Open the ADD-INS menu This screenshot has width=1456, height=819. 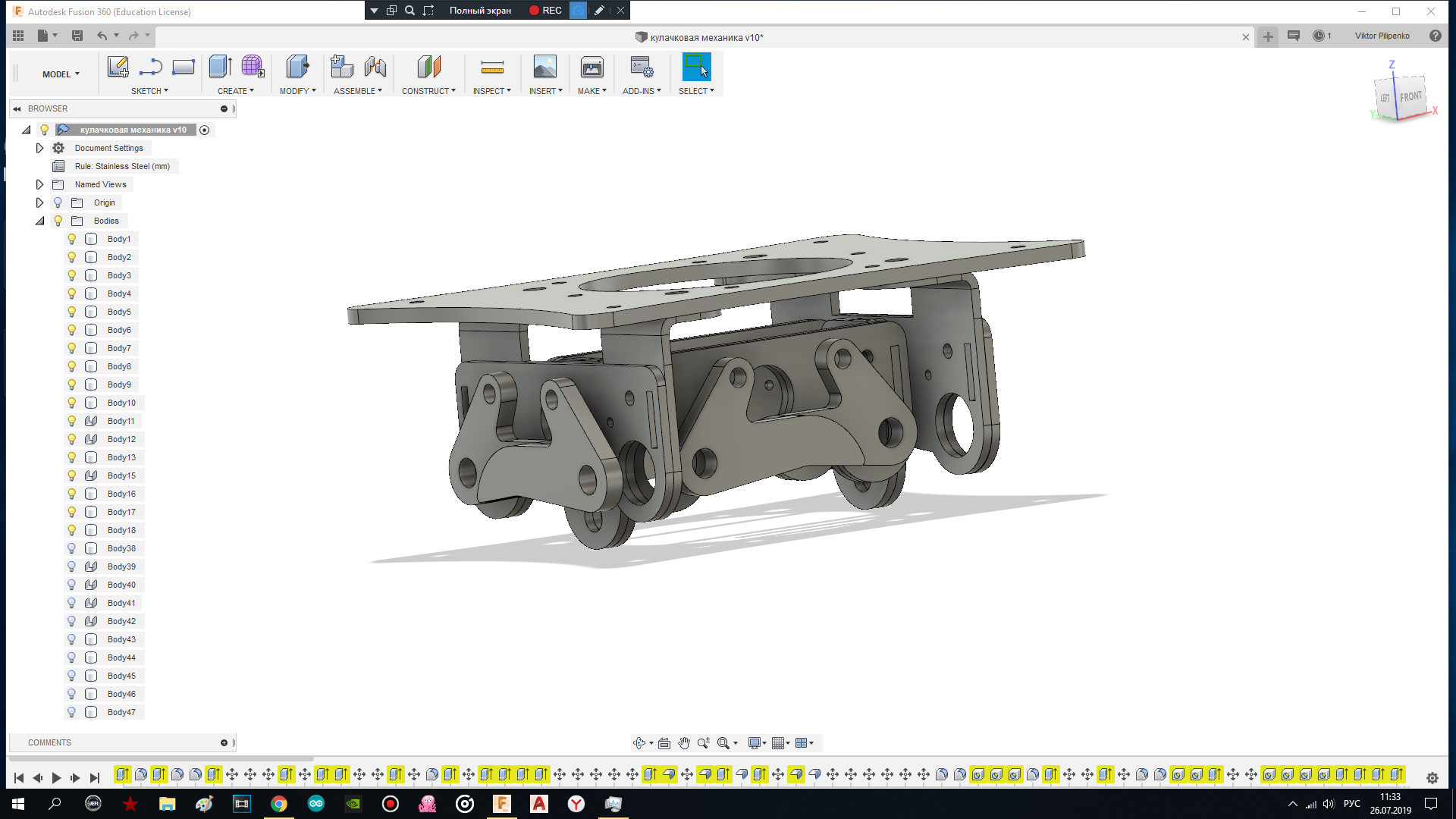(x=642, y=91)
